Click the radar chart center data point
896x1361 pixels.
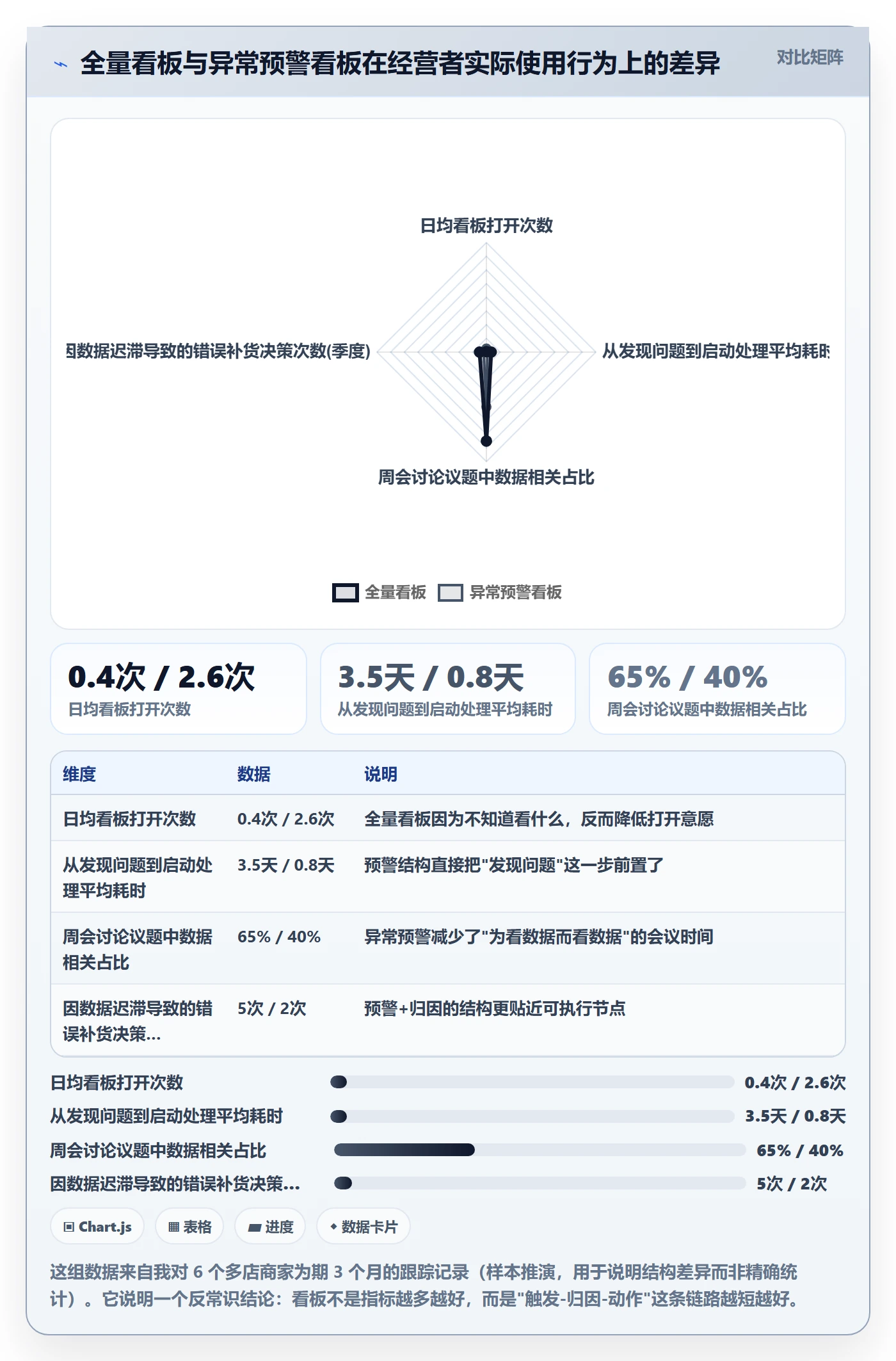[486, 351]
